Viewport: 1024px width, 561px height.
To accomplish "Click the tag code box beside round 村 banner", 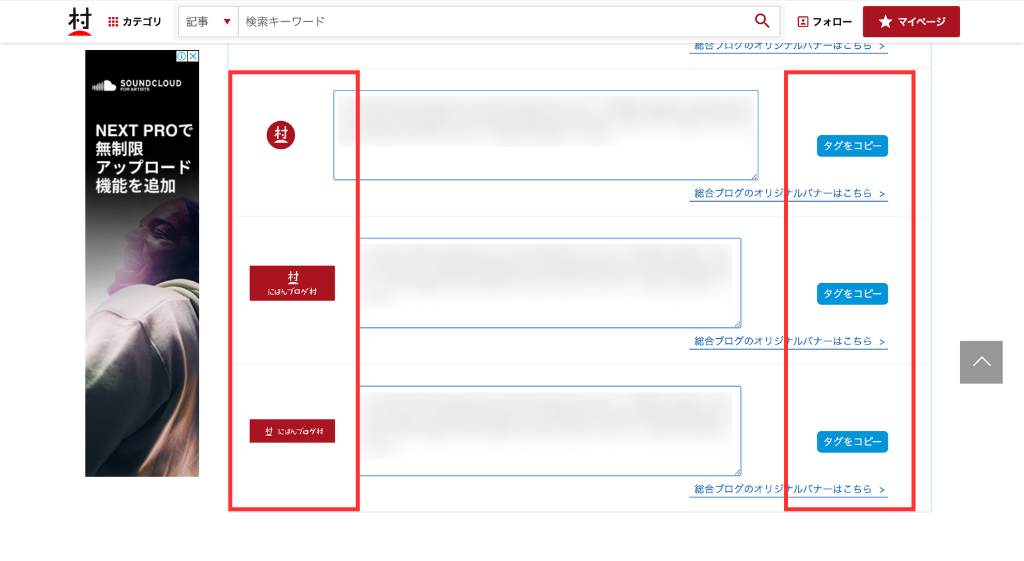I will click(x=545, y=135).
